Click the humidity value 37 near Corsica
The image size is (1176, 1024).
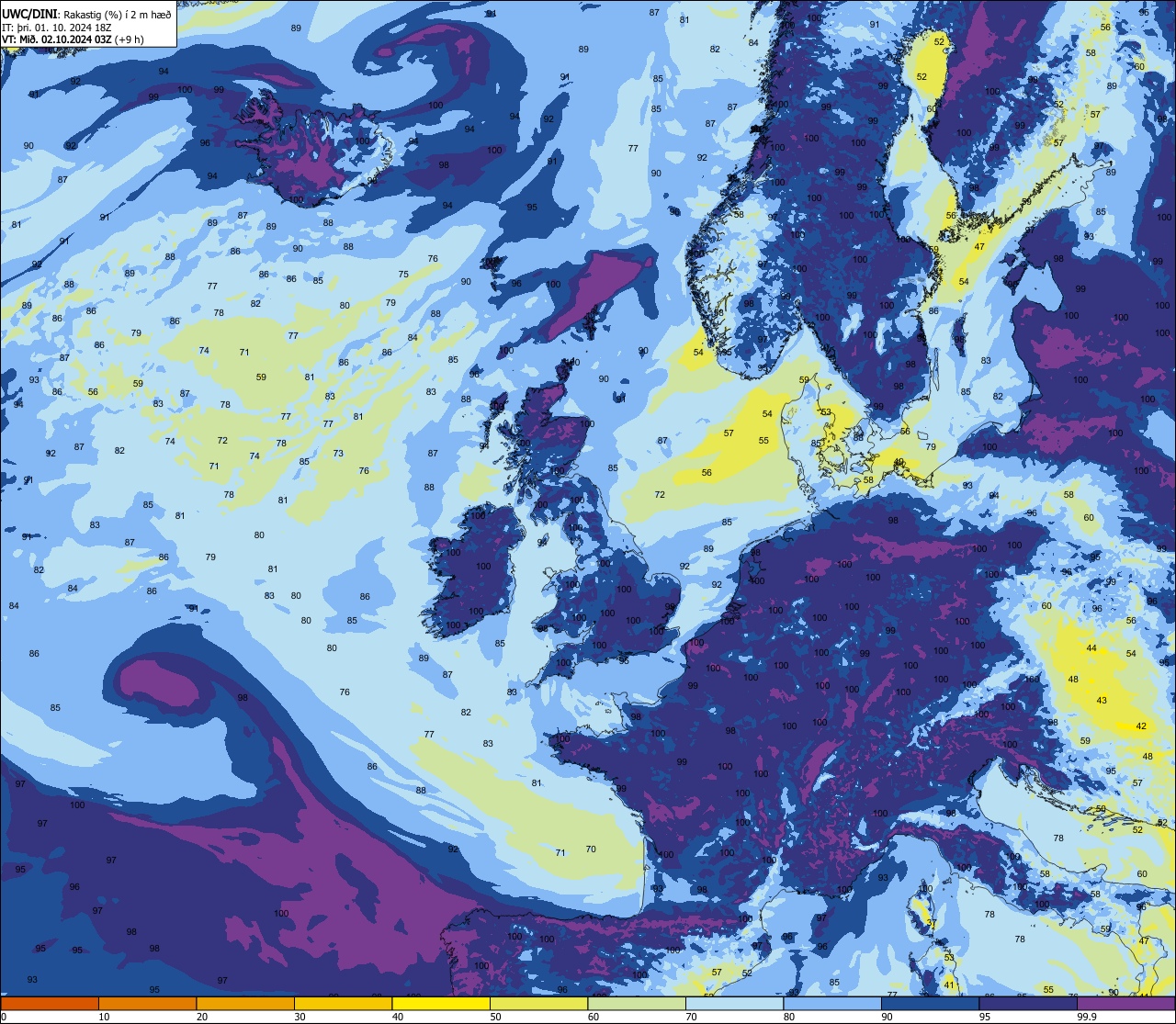pos(931,922)
